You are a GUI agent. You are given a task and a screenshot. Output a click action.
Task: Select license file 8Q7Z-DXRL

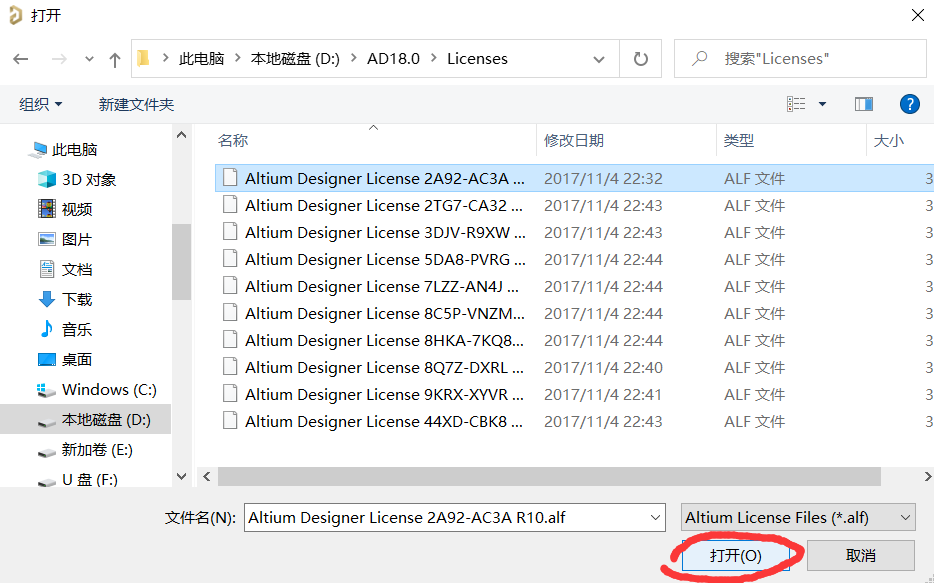[x=384, y=367]
